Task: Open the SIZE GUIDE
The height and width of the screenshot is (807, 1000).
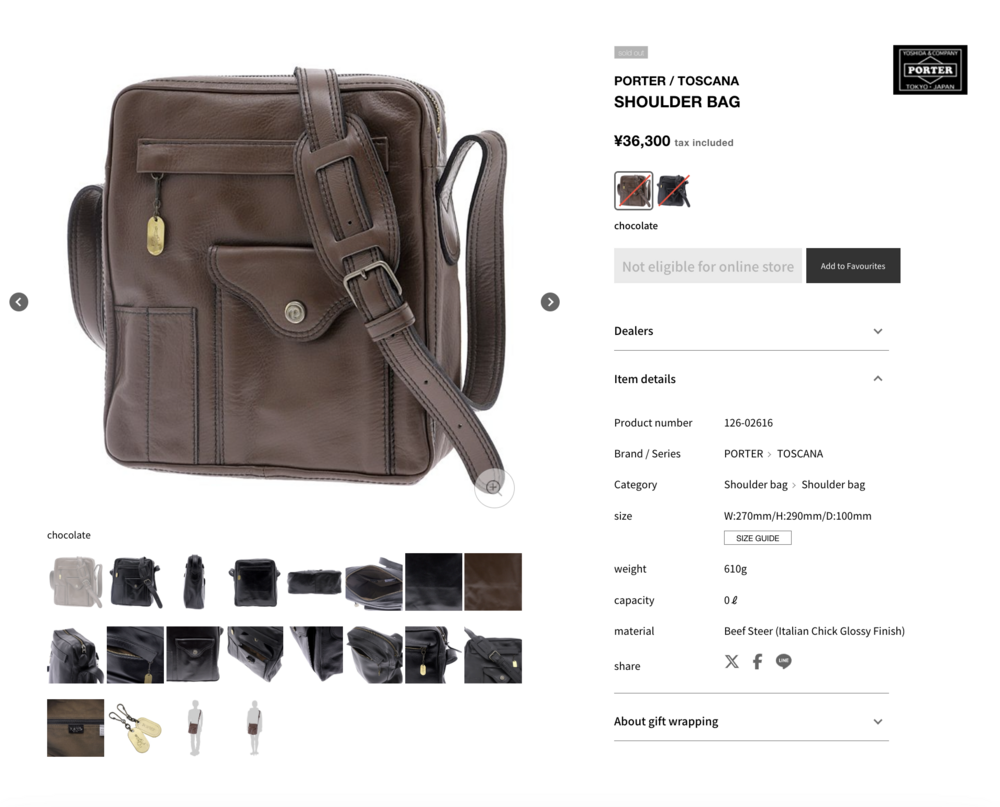Action: [758, 538]
